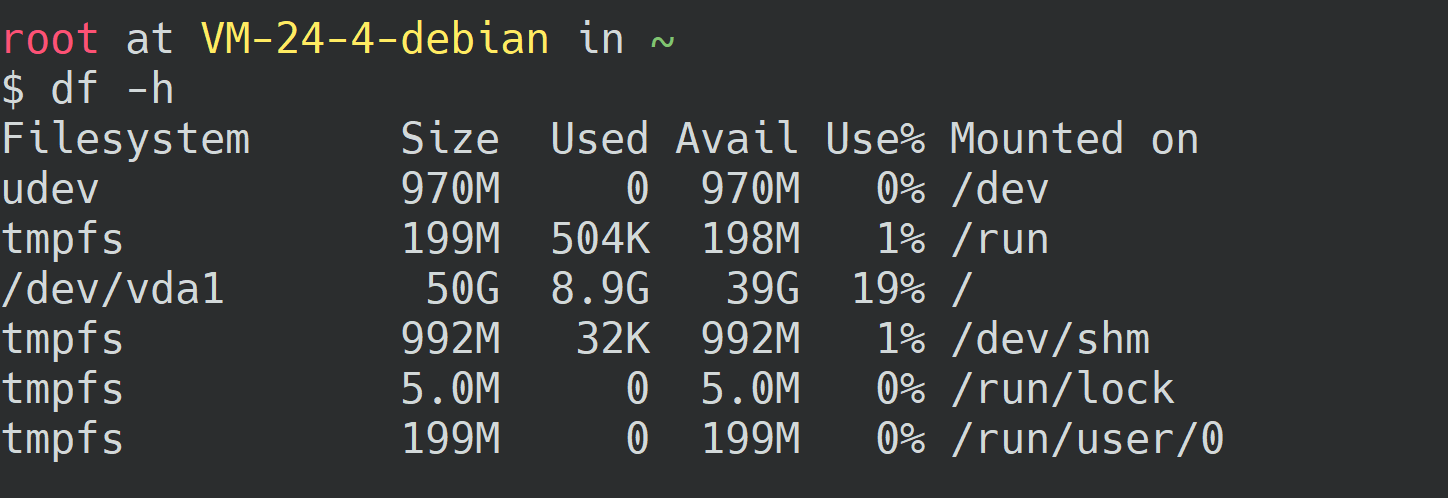This screenshot has width=1448, height=498.
Task: Click the 'Size' column header
Action: (x=449, y=139)
